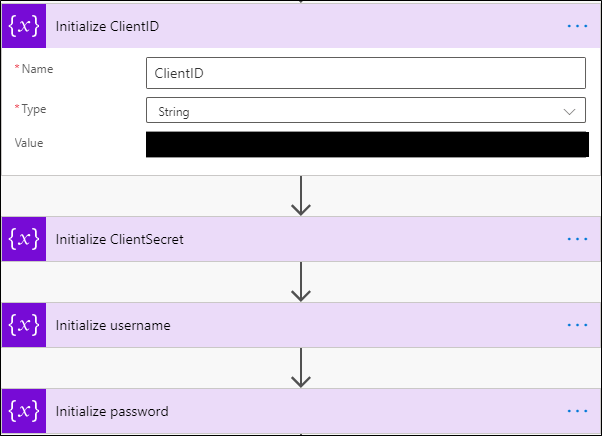Click the arrow between ClientID and ClientSecret
Viewport: 602px width, 436px height.
pyautogui.click(x=301, y=196)
